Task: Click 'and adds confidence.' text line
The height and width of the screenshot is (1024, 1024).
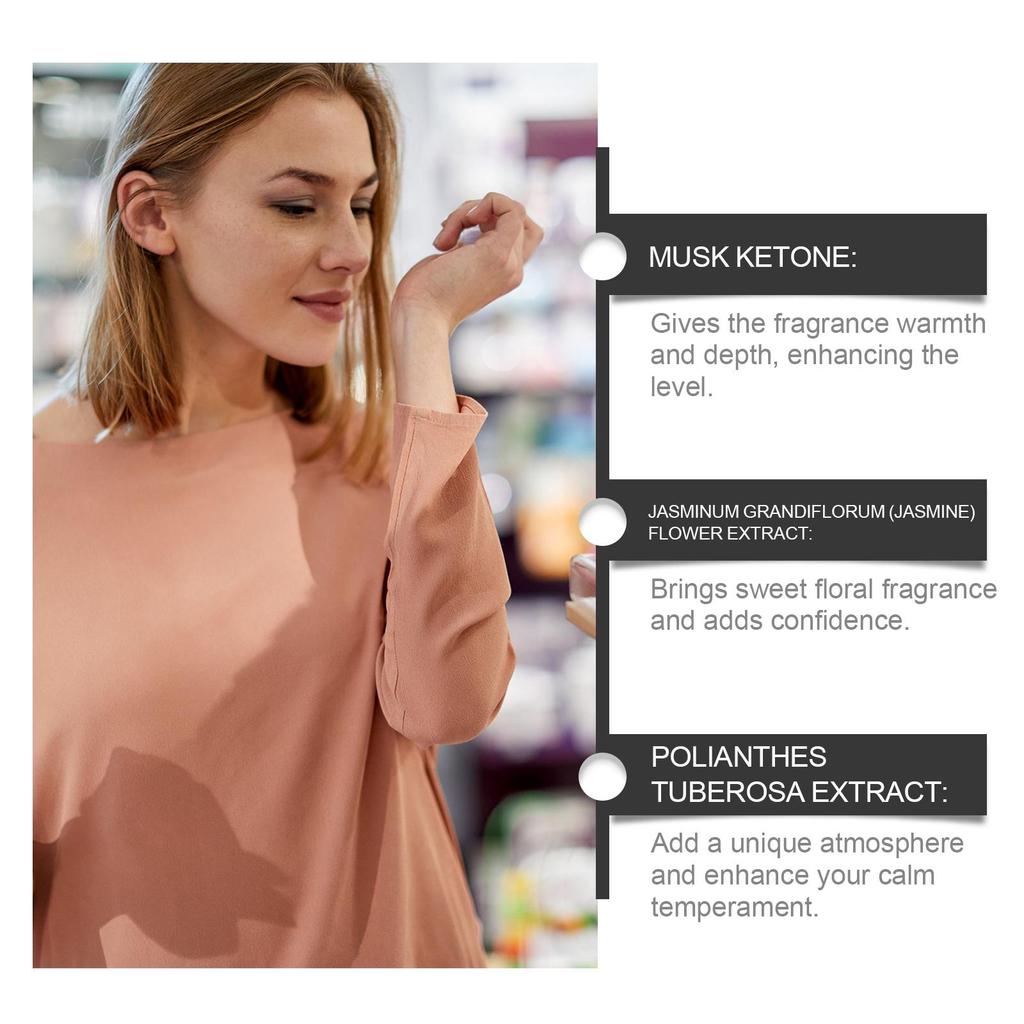Action: (x=780, y=620)
